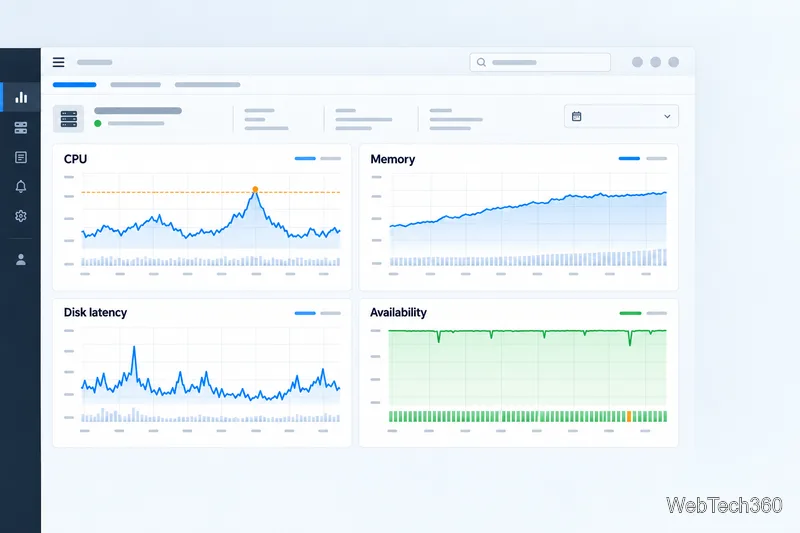Expand the date range dropdown chevron
This screenshot has width=800, height=533.
(x=667, y=117)
